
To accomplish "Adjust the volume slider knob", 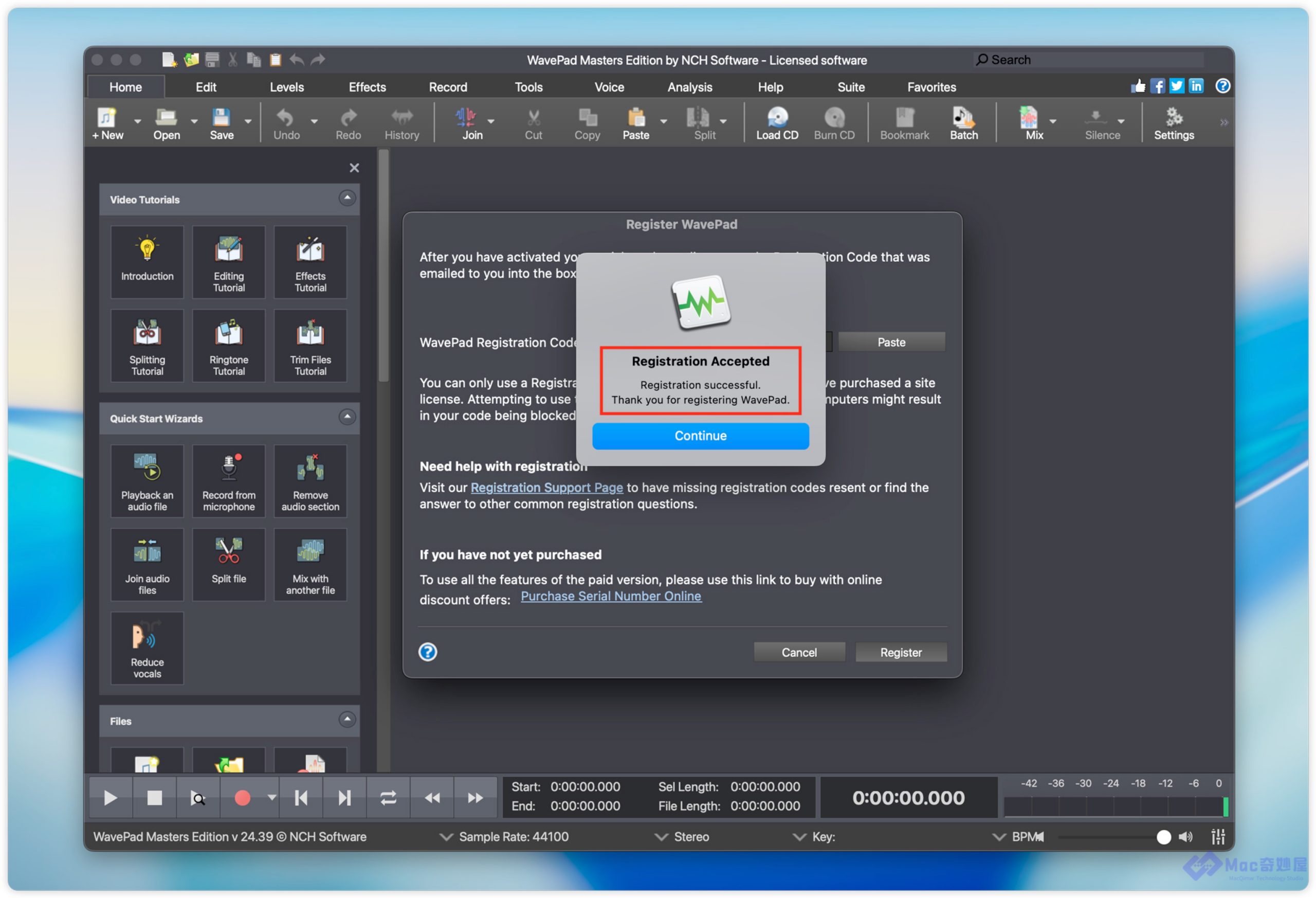I will pos(1164,837).
